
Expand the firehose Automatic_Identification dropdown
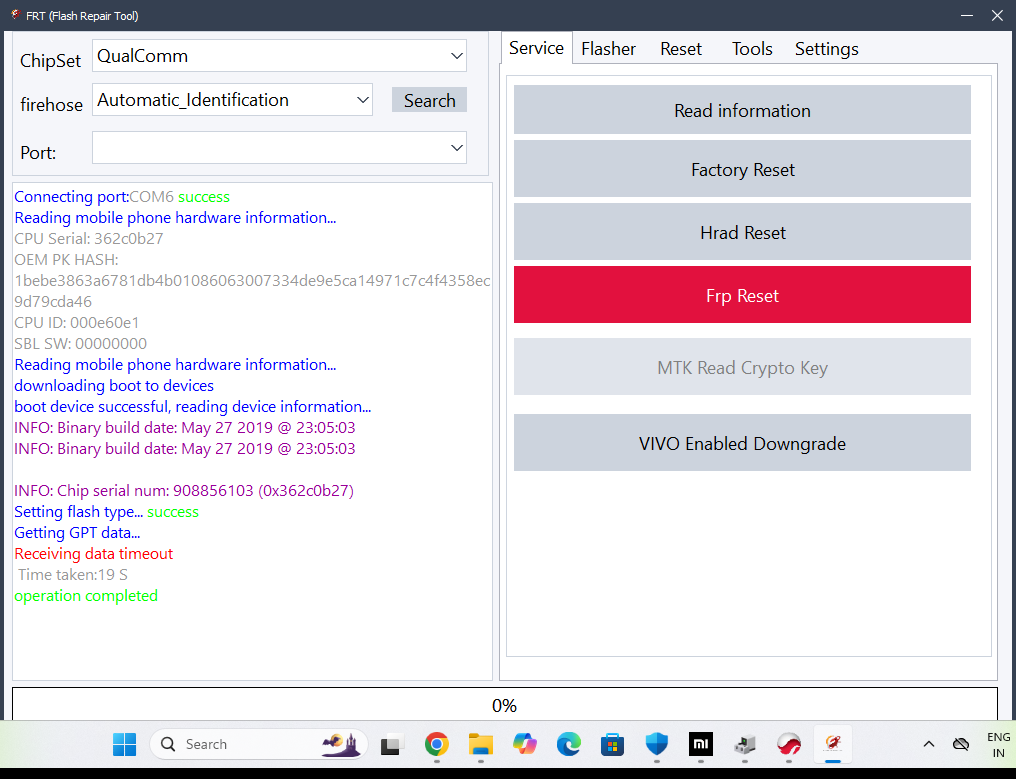pyautogui.click(x=232, y=100)
